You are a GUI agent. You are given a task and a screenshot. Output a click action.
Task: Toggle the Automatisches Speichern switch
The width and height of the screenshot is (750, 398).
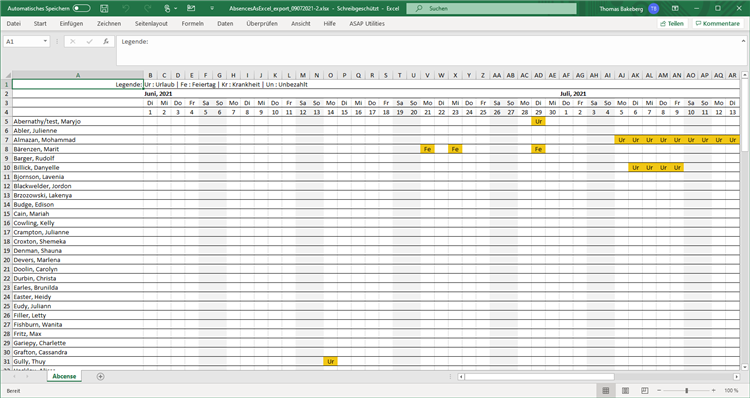click(x=81, y=9)
